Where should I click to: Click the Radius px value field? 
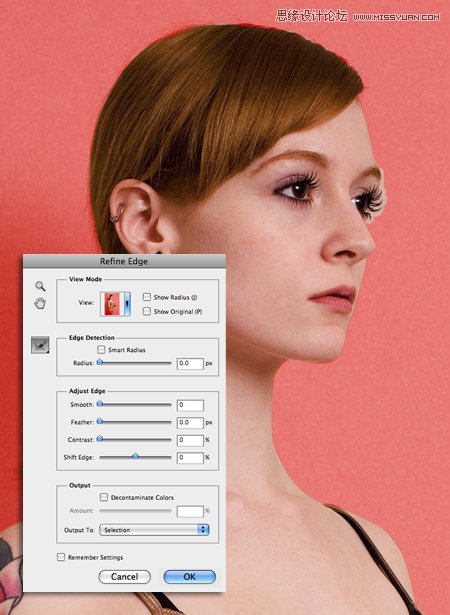190,364
